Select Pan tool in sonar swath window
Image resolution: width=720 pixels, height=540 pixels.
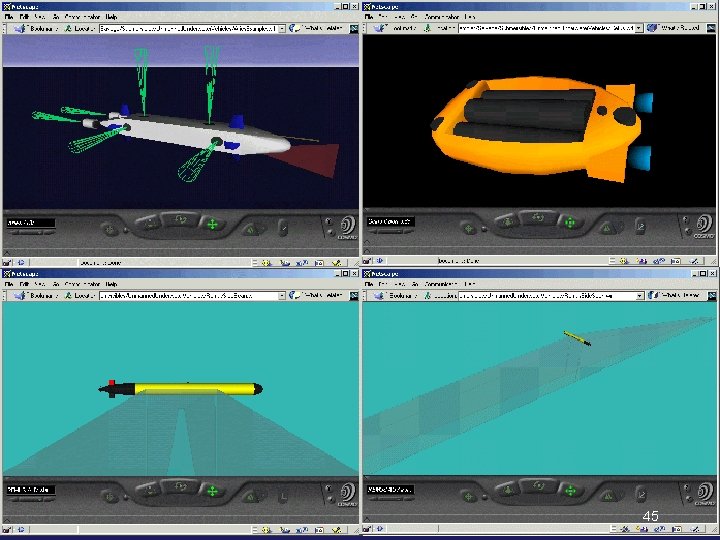[x=570, y=490]
